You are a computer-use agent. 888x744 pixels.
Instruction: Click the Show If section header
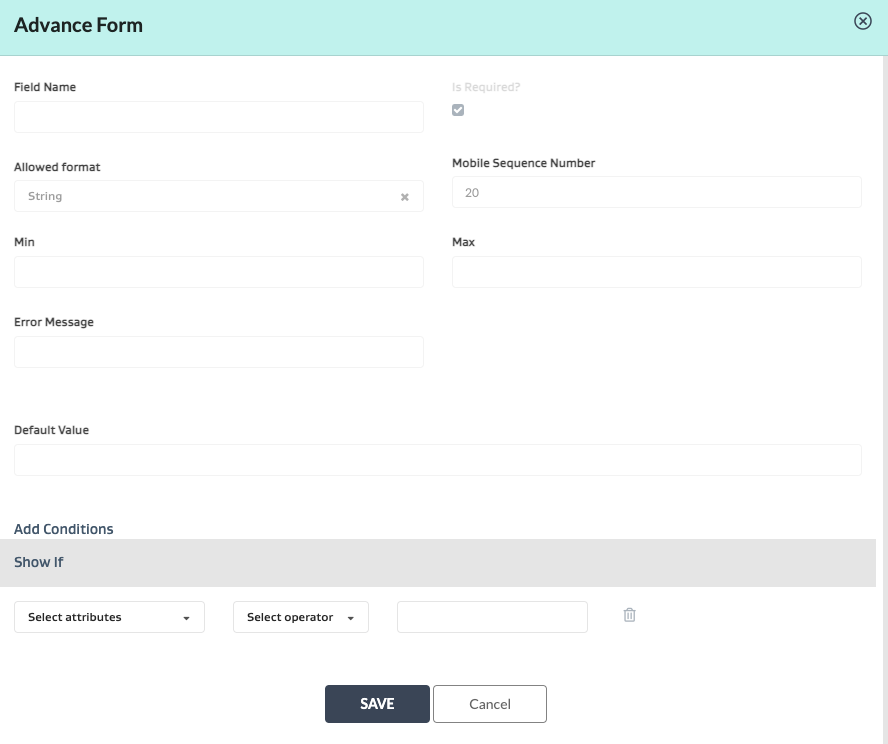tap(39, 562)
